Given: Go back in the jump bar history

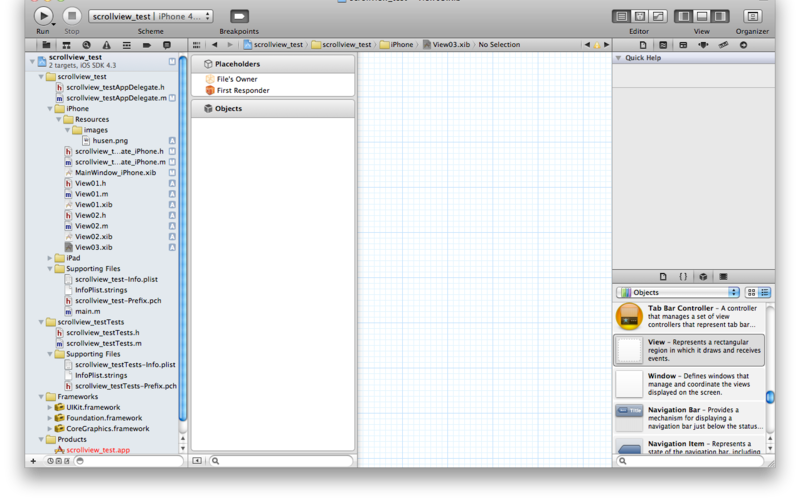Looking at the screenshot, I should pyautogui.click(x=215, y=45).
